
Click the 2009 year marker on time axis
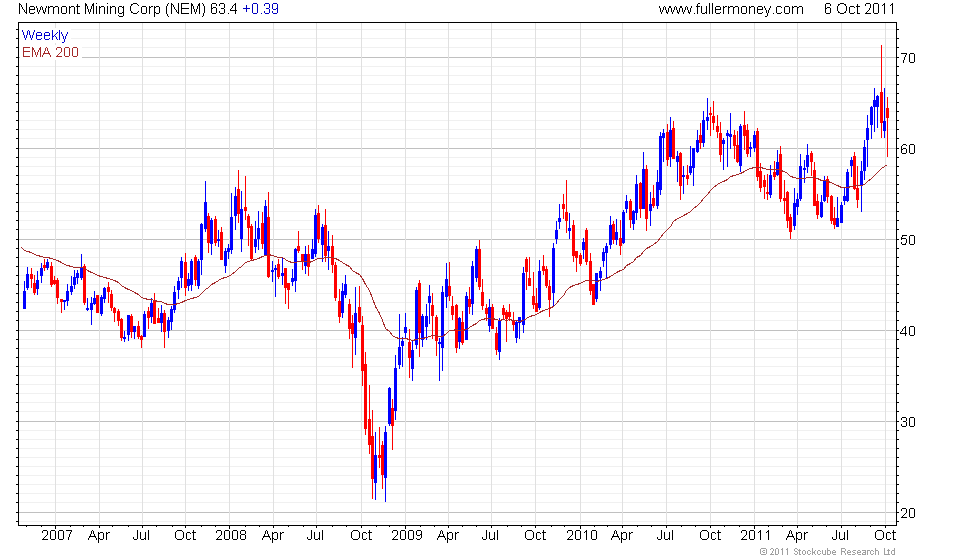pyautogui.click(x=406, y=535)
